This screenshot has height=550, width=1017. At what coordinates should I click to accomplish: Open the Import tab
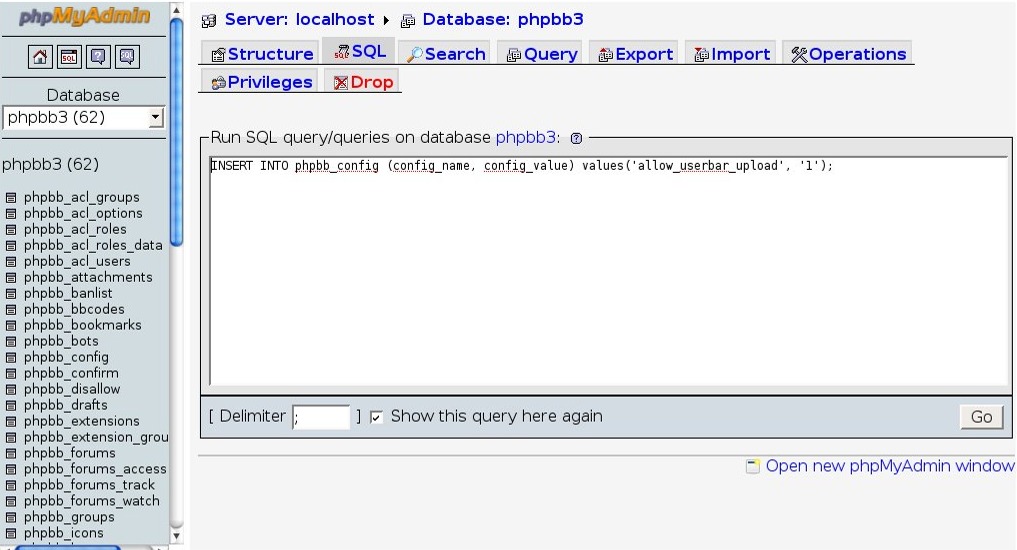[732, 54]
